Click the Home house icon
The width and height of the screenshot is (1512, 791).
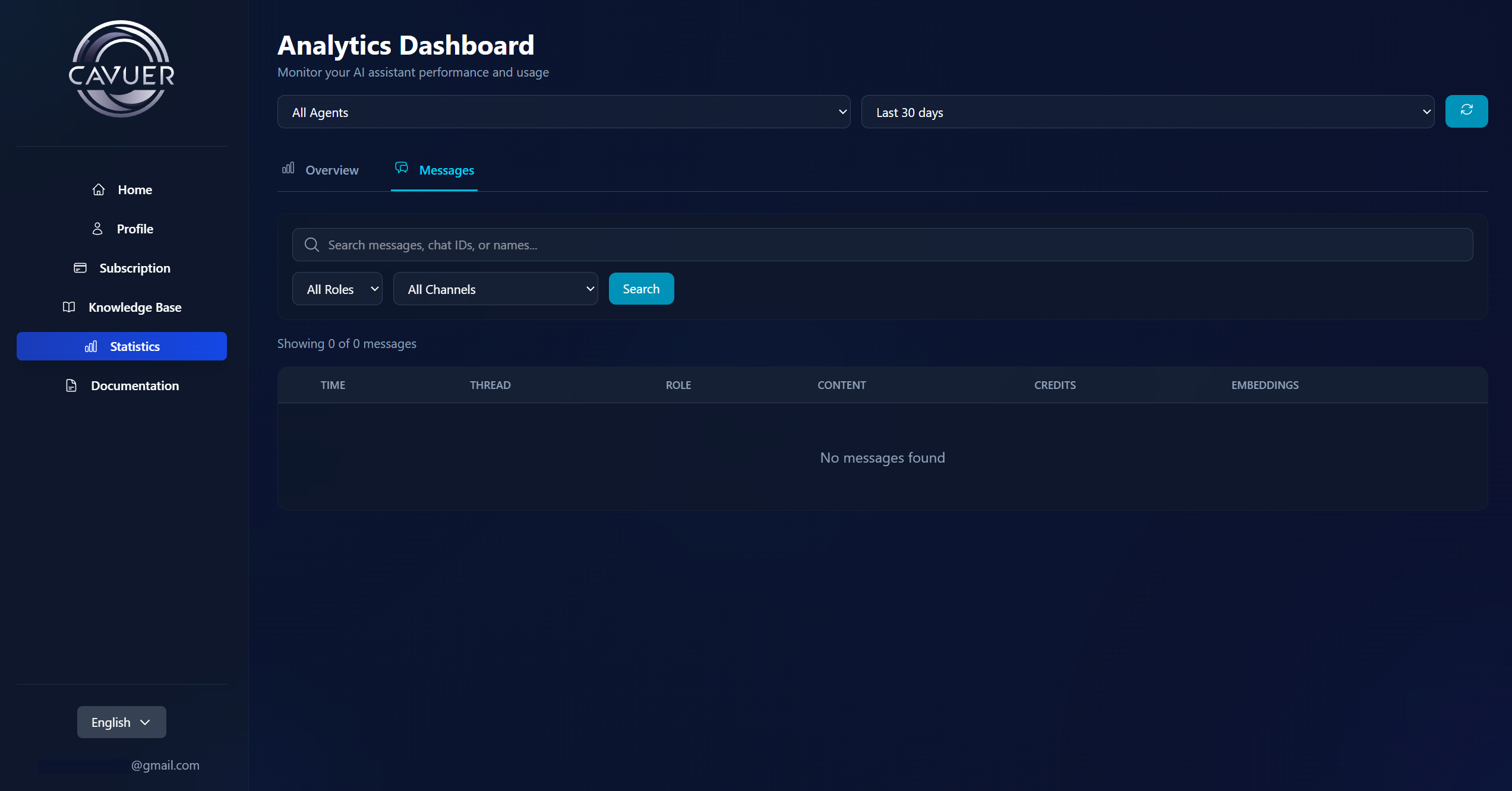click(99, 189)
